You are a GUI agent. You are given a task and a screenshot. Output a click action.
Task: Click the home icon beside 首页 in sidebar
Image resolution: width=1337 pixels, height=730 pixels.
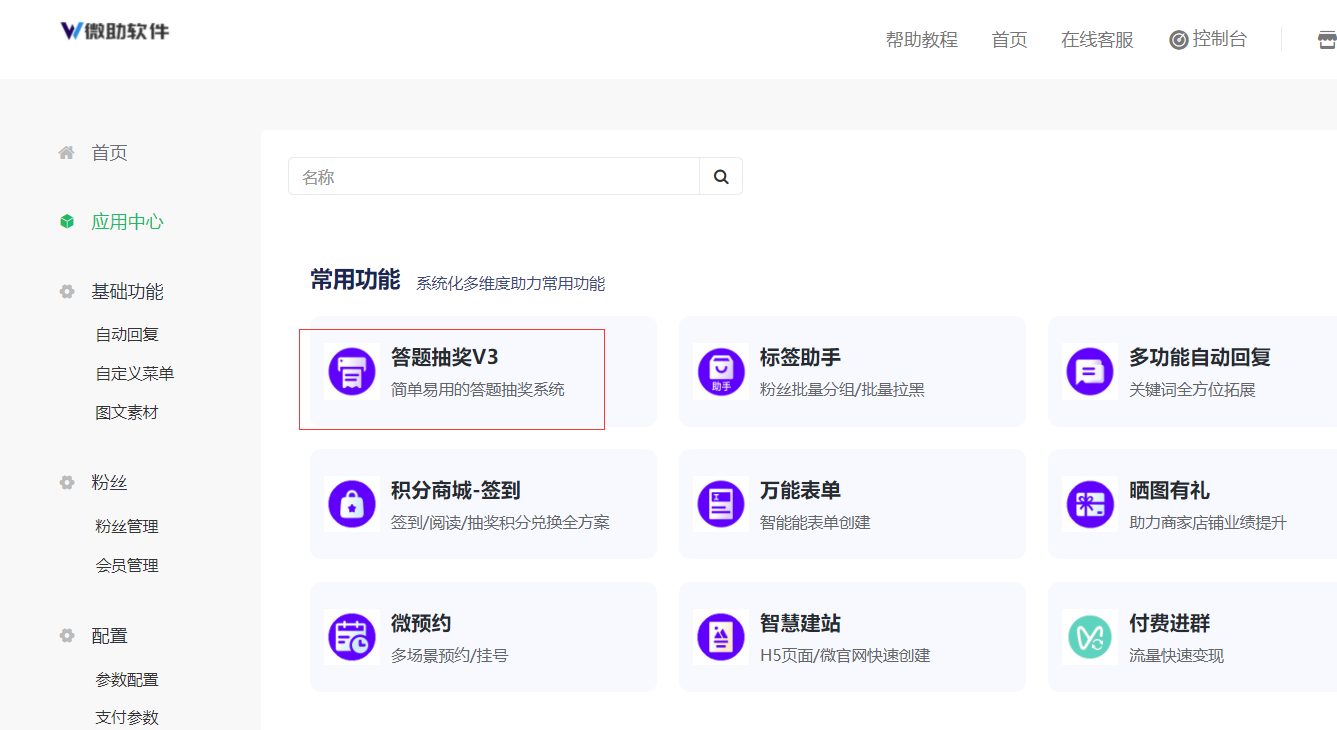pos(67,153)
